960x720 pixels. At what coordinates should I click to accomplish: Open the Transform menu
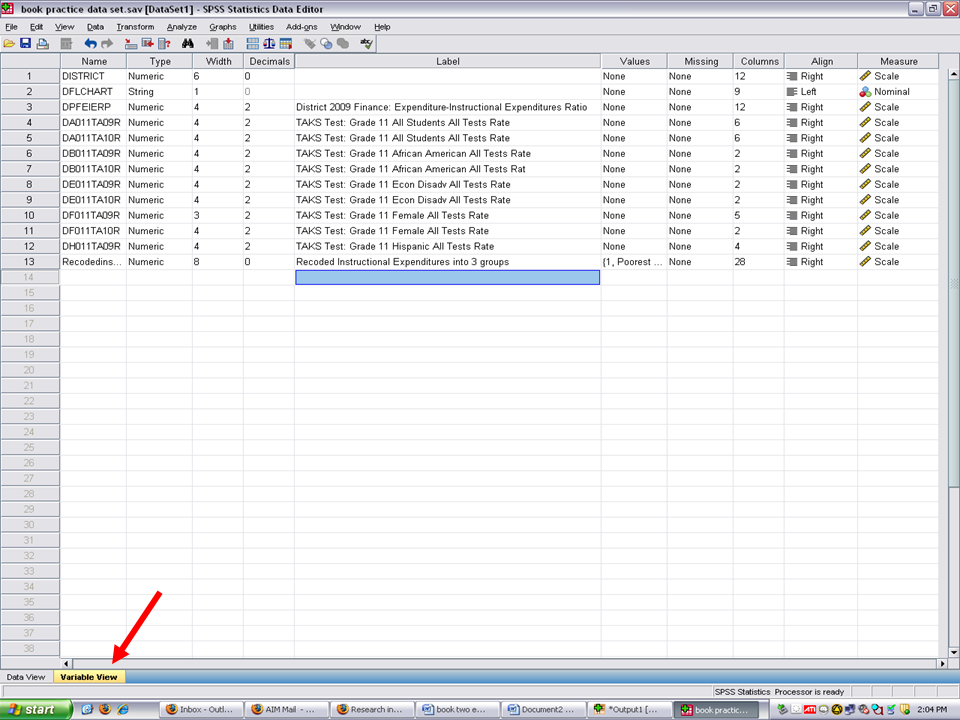coord(135,26)
